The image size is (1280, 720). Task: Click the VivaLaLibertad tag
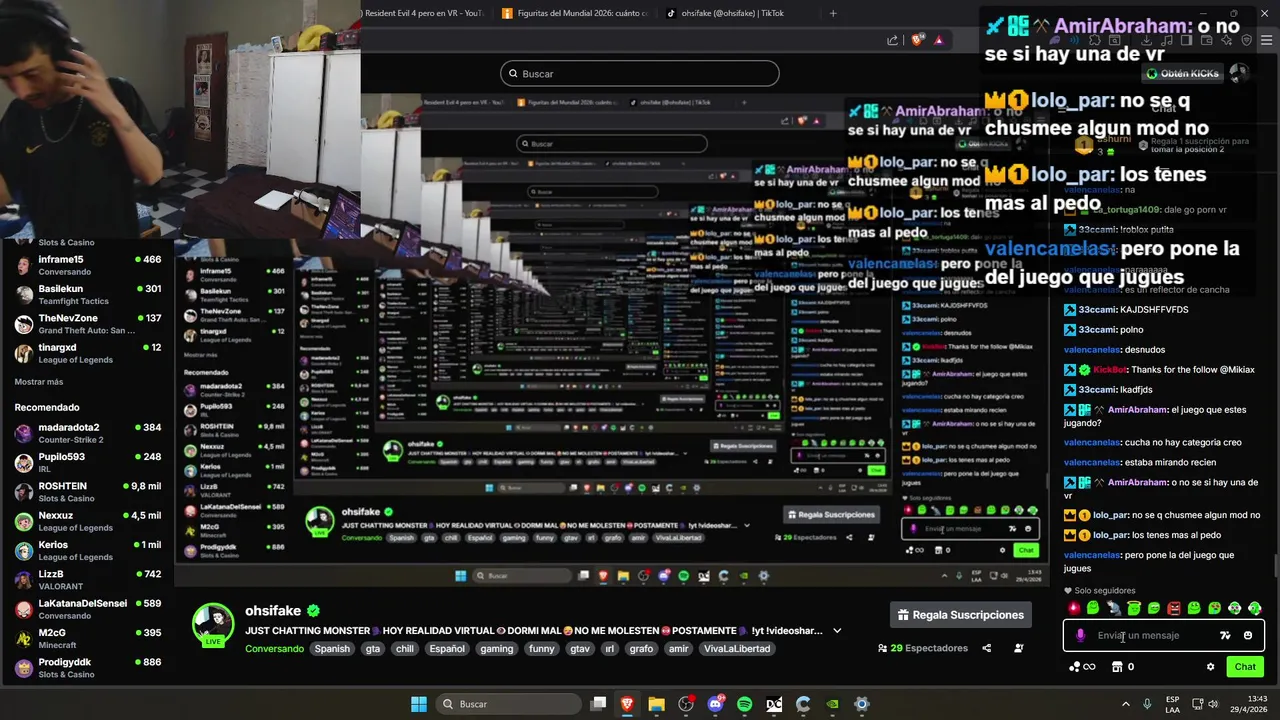pyautogui.click(x=737, y=649)
